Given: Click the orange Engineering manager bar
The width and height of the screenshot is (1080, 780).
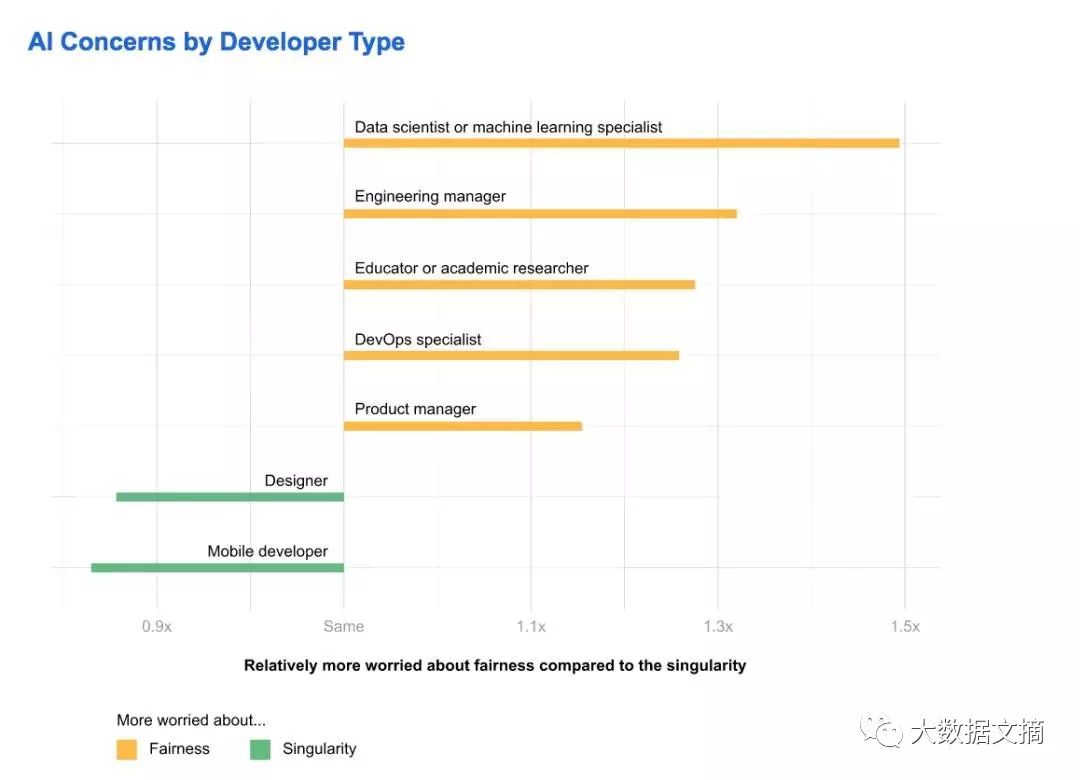Looking at the screenshot, I should coord(540,214).
